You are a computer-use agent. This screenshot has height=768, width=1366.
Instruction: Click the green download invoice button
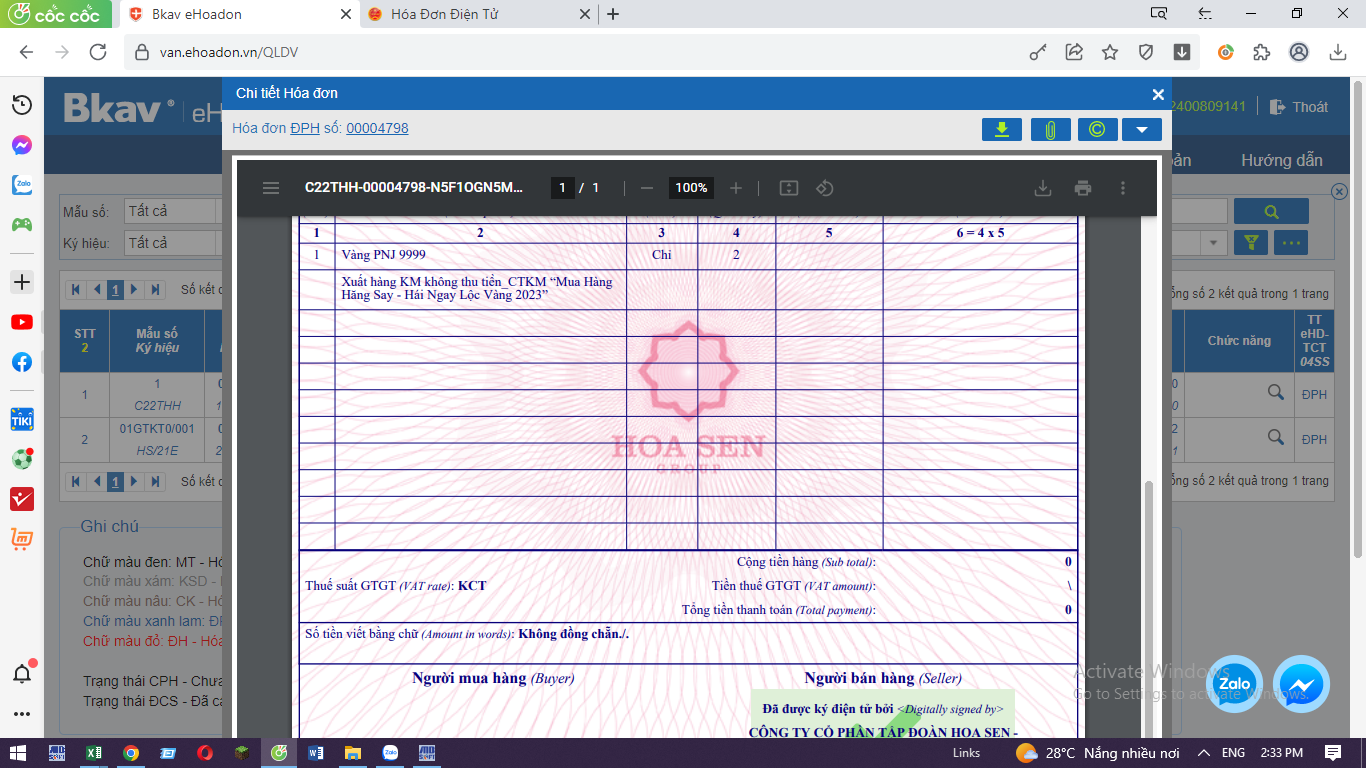[1001, 129]
